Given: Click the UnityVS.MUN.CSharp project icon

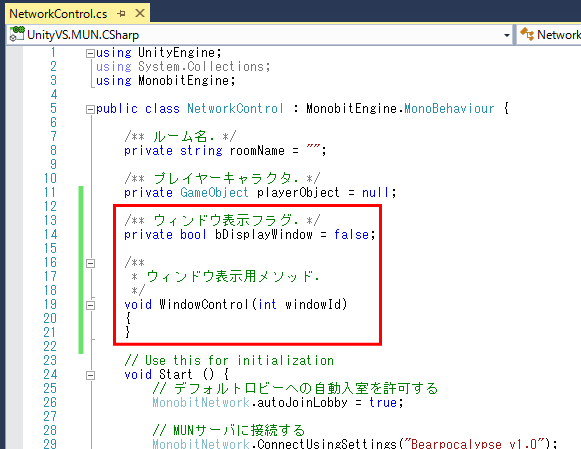Looking at the screenshot, I should (17, 34).
